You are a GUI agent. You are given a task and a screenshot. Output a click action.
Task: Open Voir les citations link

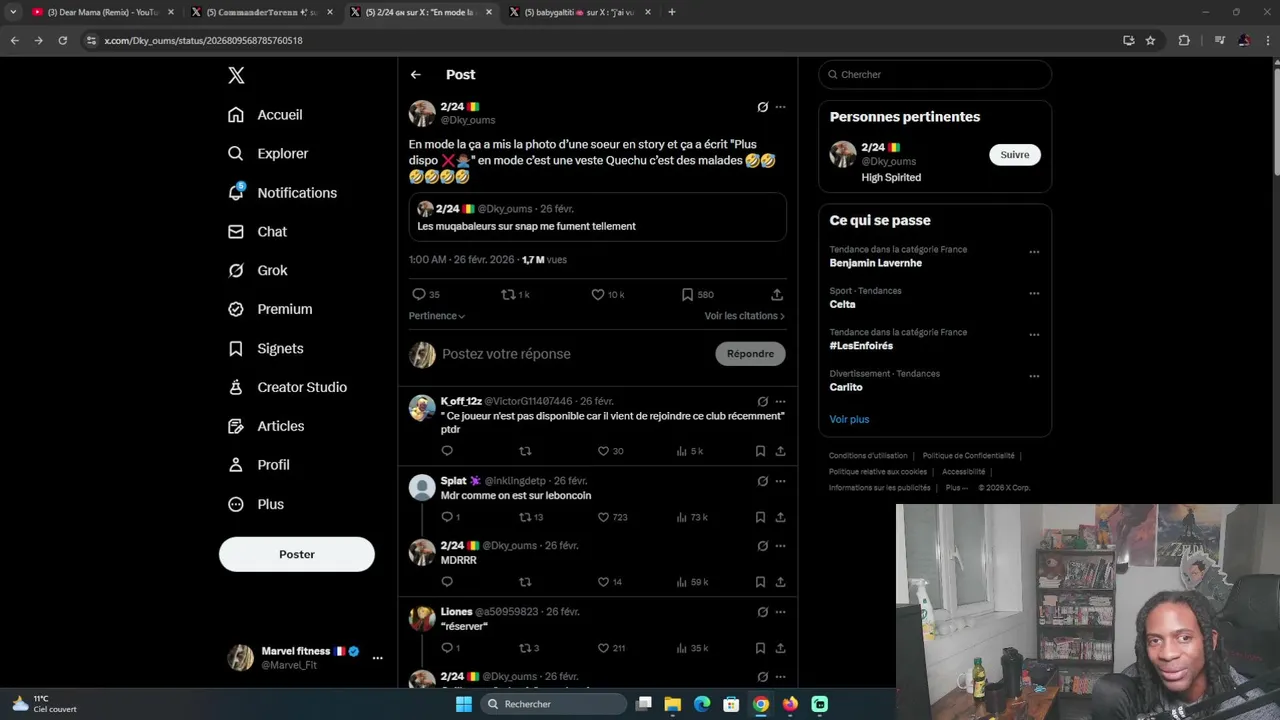pos(744,316)
